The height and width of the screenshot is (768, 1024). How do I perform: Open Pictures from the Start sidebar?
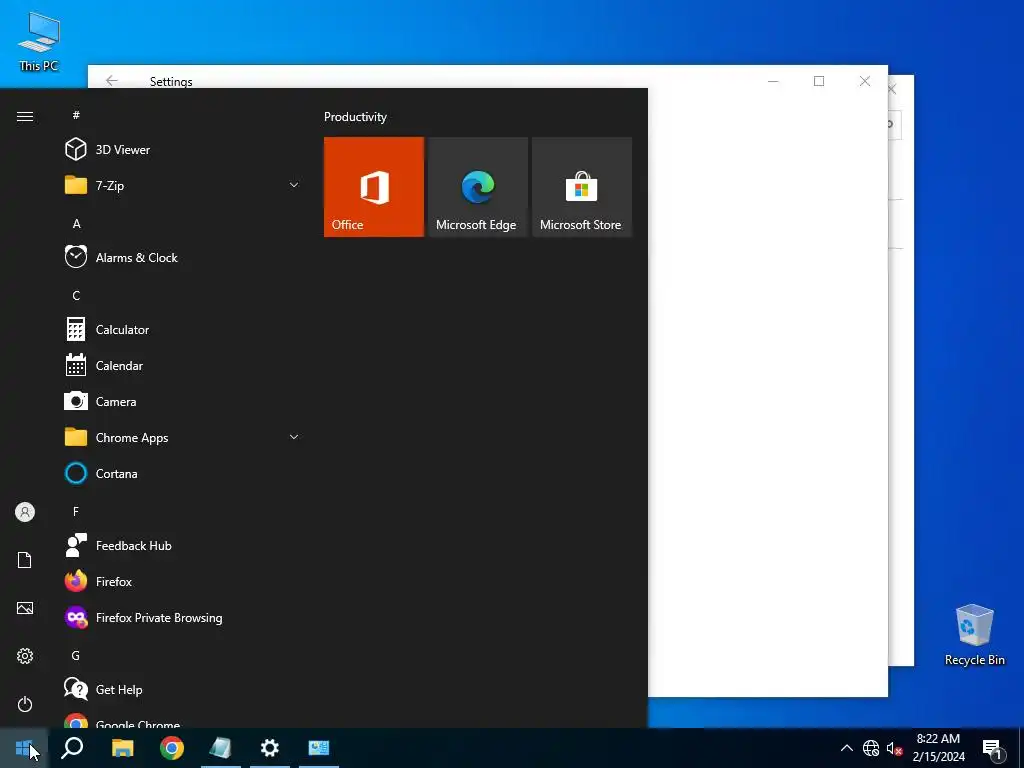point(25,608)
